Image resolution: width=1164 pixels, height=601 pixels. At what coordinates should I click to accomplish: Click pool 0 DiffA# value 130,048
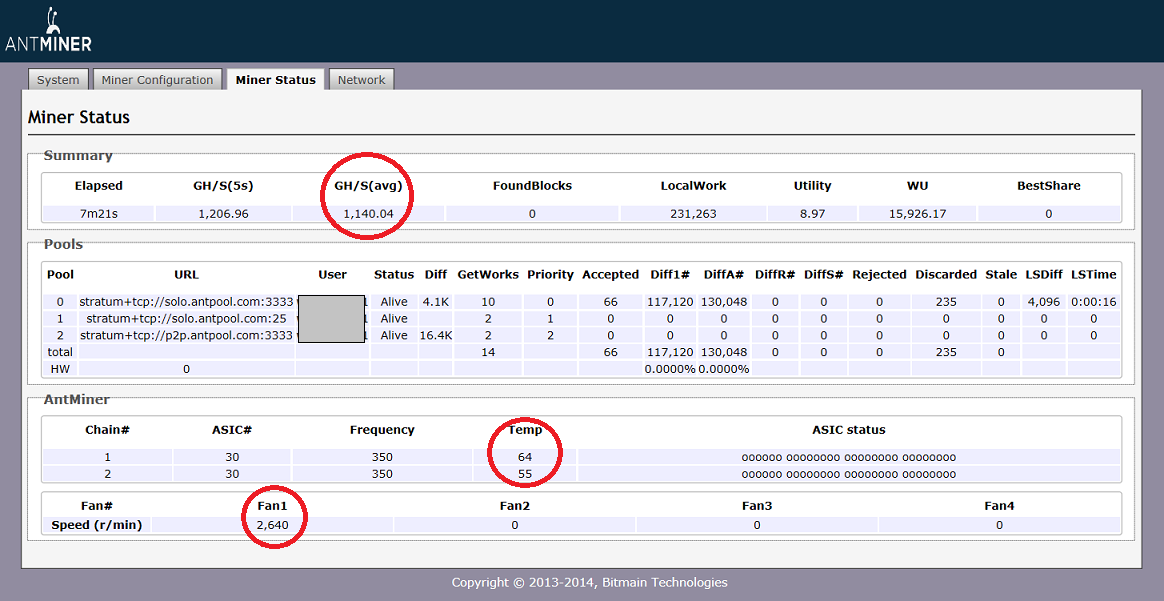tap(724, 302)
